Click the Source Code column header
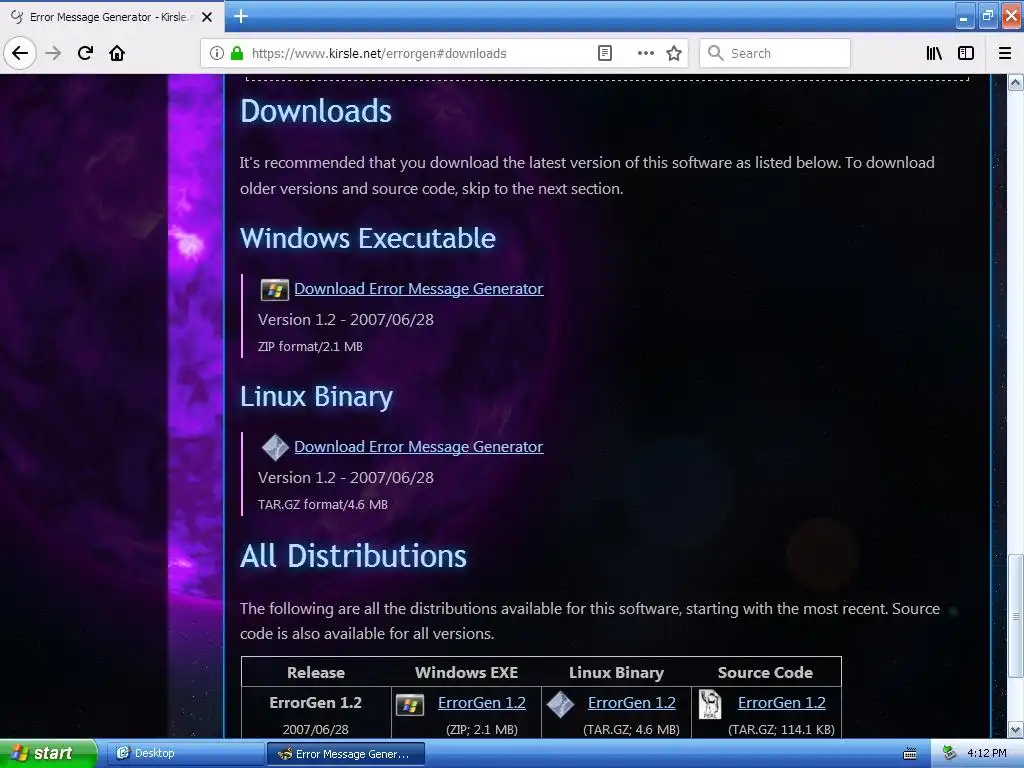 [x=765, y=672]
